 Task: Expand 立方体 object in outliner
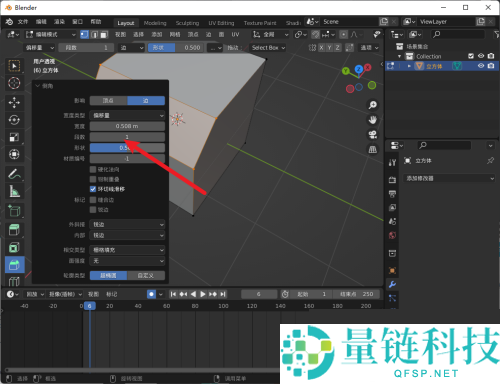click(x=409, y=66)
